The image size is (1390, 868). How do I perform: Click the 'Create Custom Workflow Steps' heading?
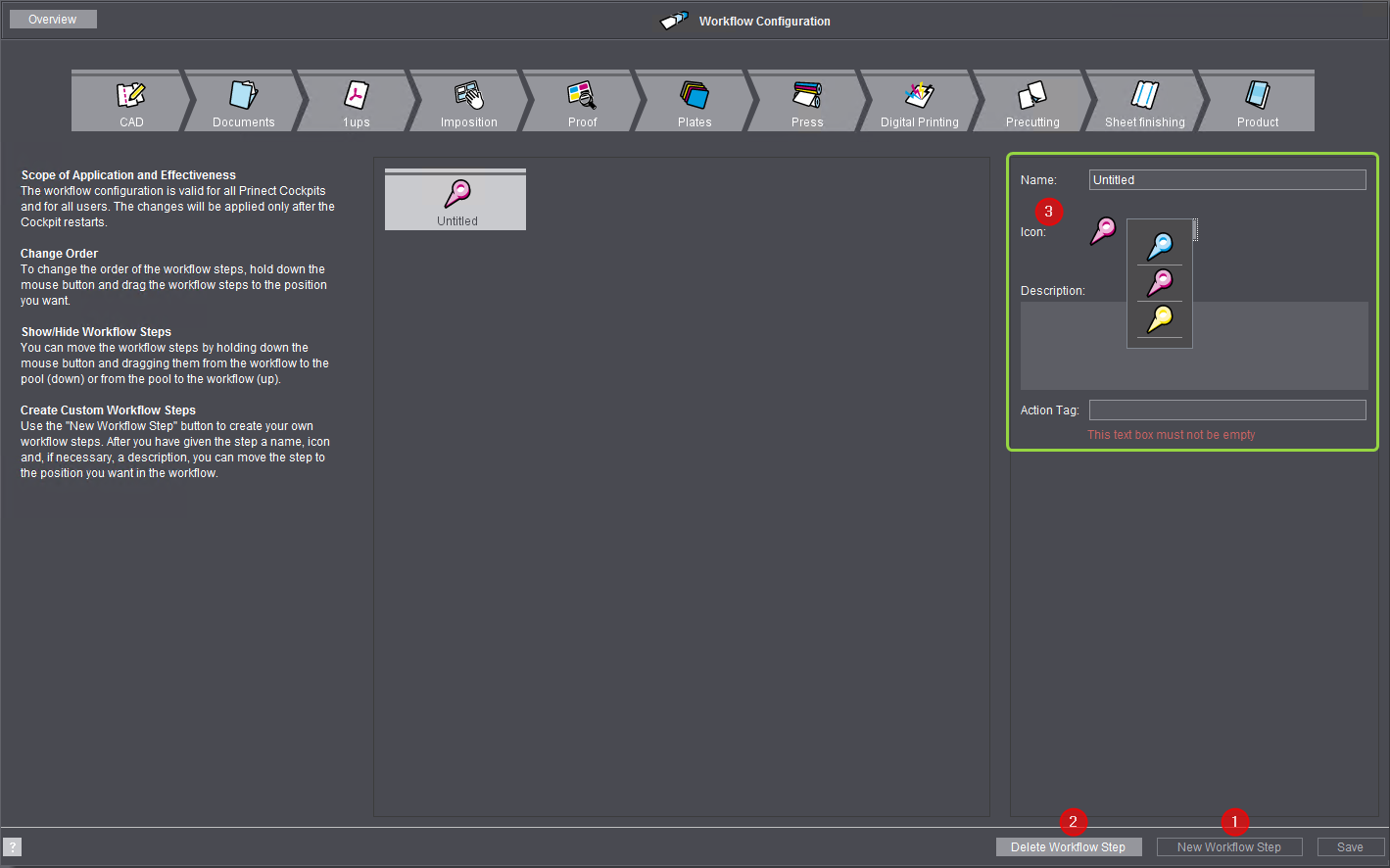point(108,410)
